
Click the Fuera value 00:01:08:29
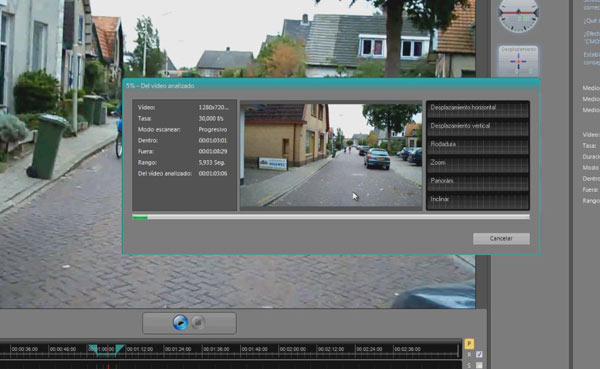tap(213, 152)
